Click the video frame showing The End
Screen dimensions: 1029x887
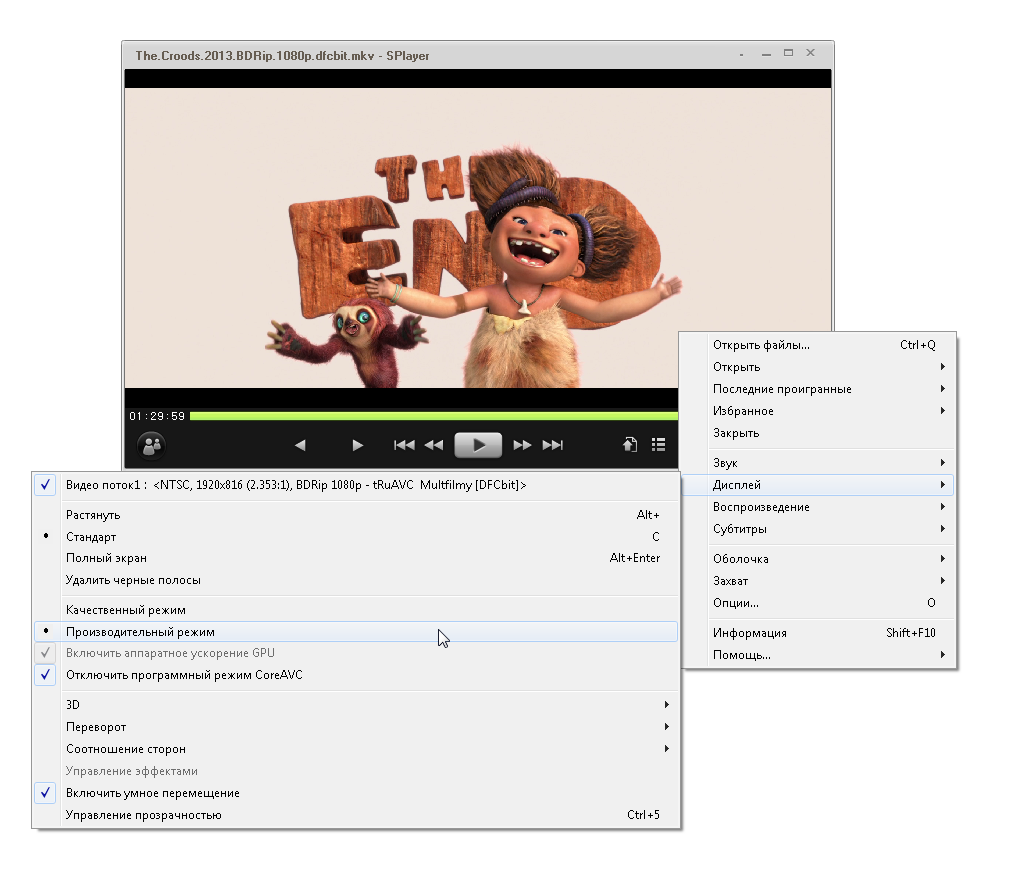coord(478,237)
